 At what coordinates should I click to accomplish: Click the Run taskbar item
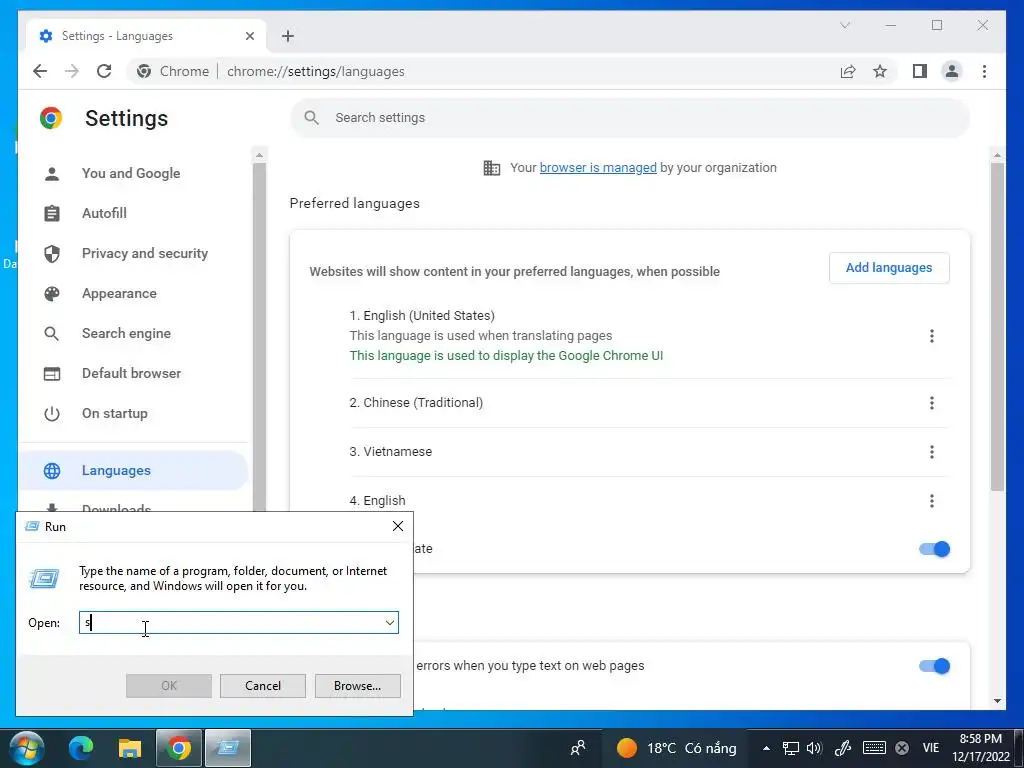(228, 748)
